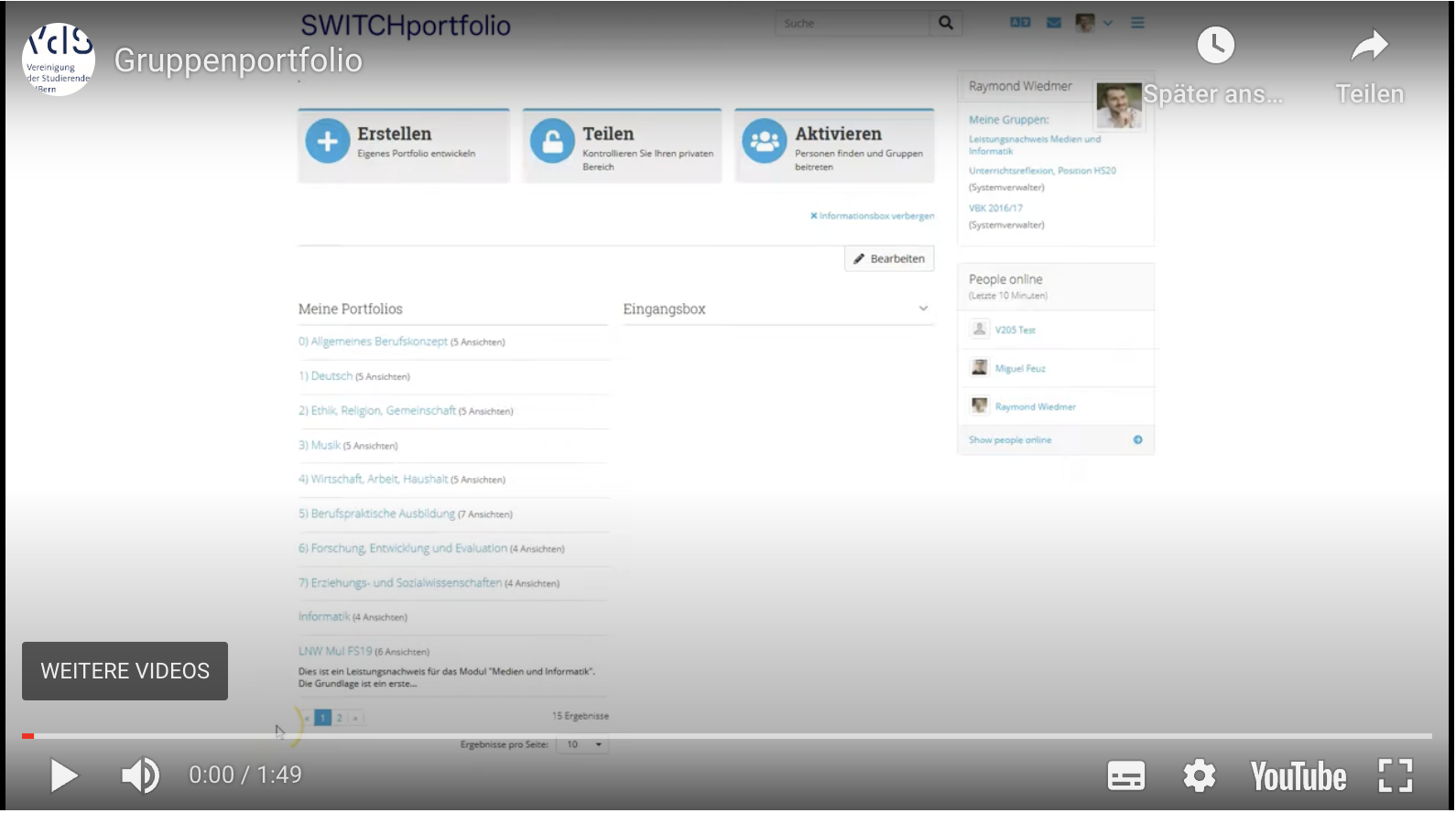Go to page 2 of portfolios
This screenshot has width=1456, height=813.
[339, 718]
